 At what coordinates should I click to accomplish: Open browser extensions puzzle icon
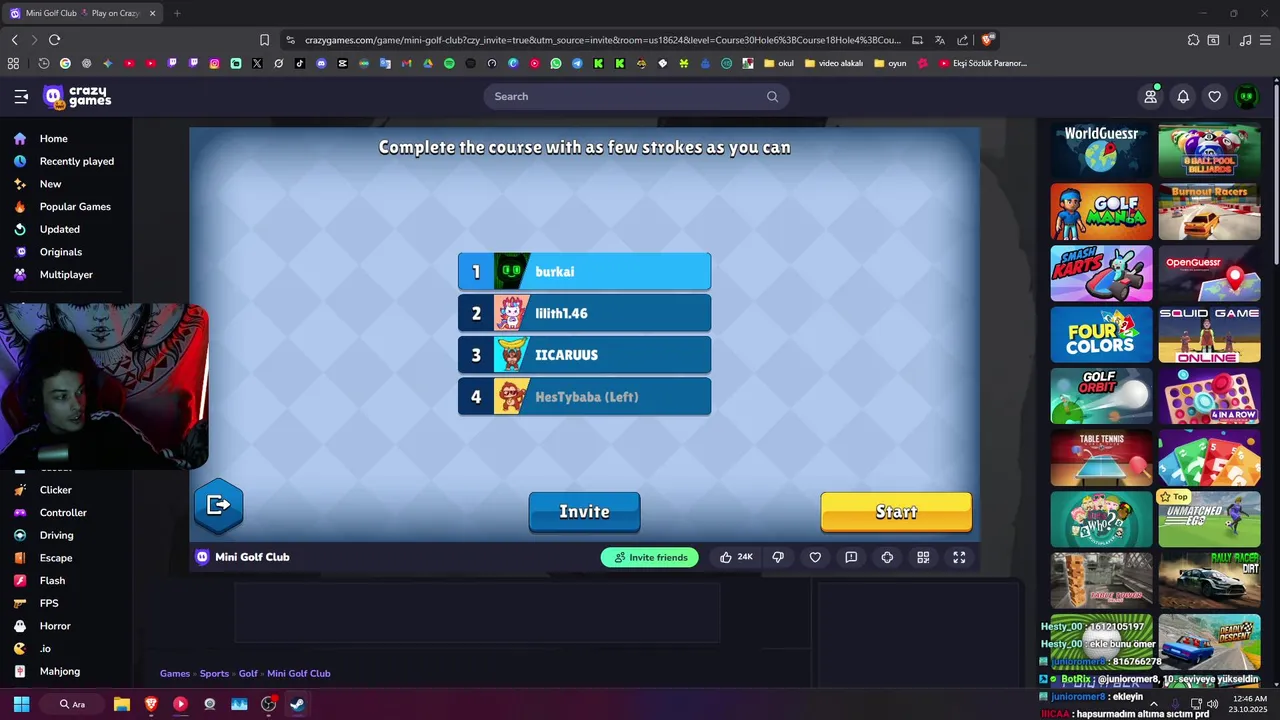coord(1193,40)
